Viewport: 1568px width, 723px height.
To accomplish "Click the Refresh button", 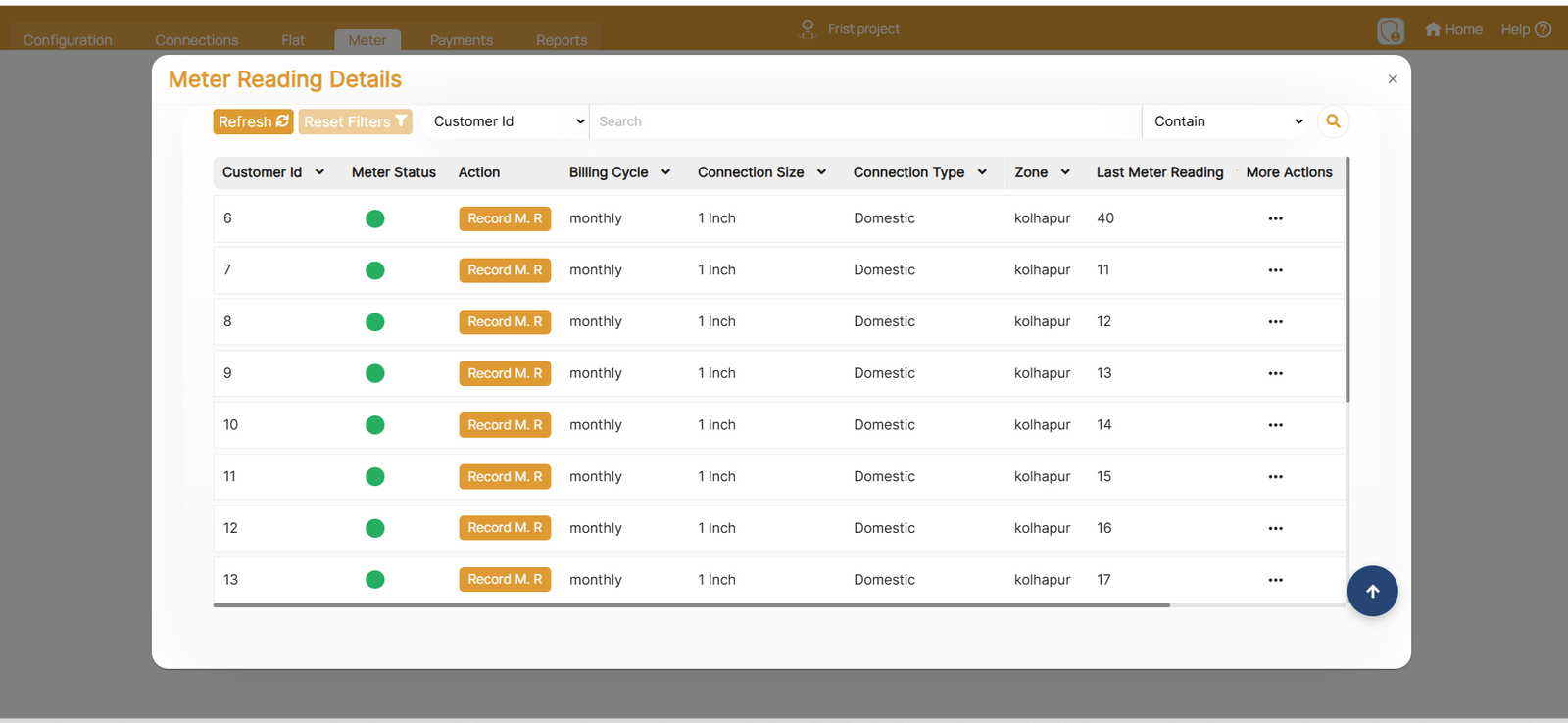I will point(253,121).
